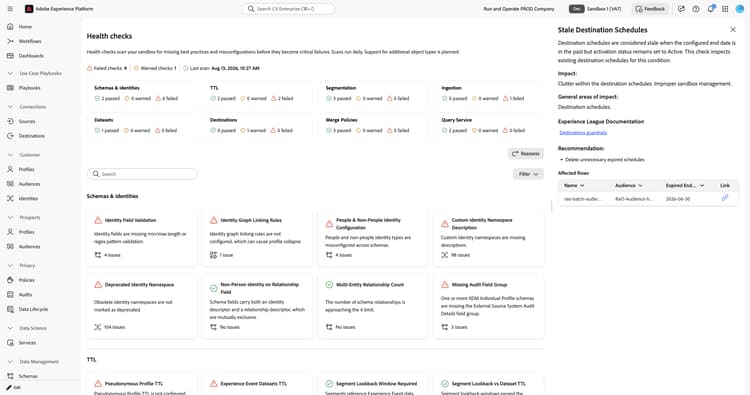
Task: Click the Reassess button
Action: pyautogui.click(x=526, y=154)
